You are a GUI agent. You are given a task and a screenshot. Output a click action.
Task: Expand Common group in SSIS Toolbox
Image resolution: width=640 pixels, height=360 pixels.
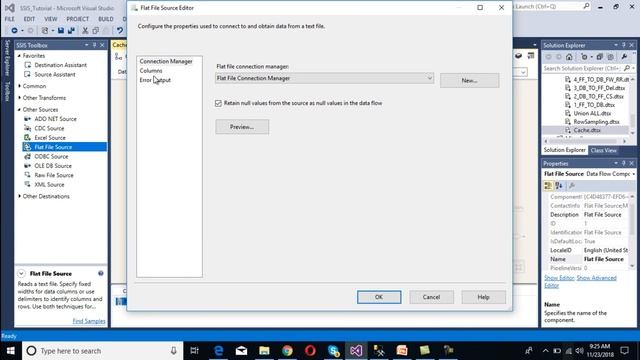[19, 86]
